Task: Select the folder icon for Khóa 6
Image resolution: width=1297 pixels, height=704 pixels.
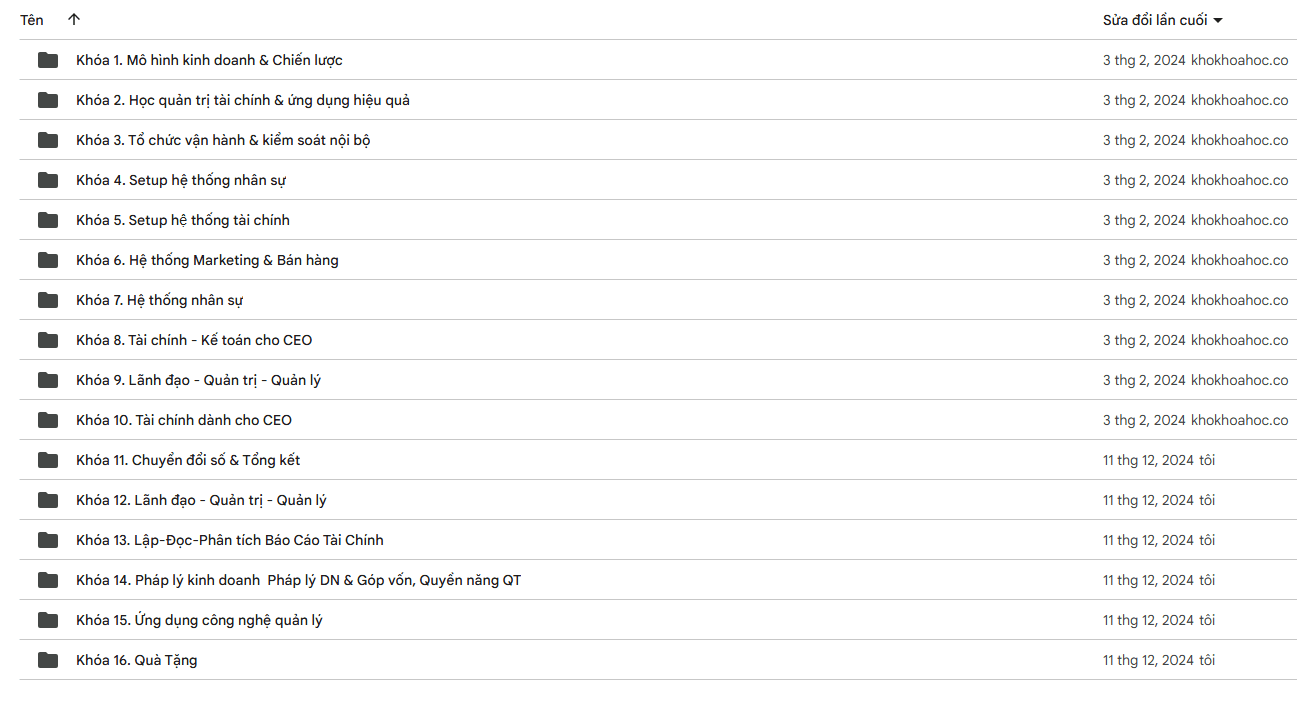Action: 48,260
